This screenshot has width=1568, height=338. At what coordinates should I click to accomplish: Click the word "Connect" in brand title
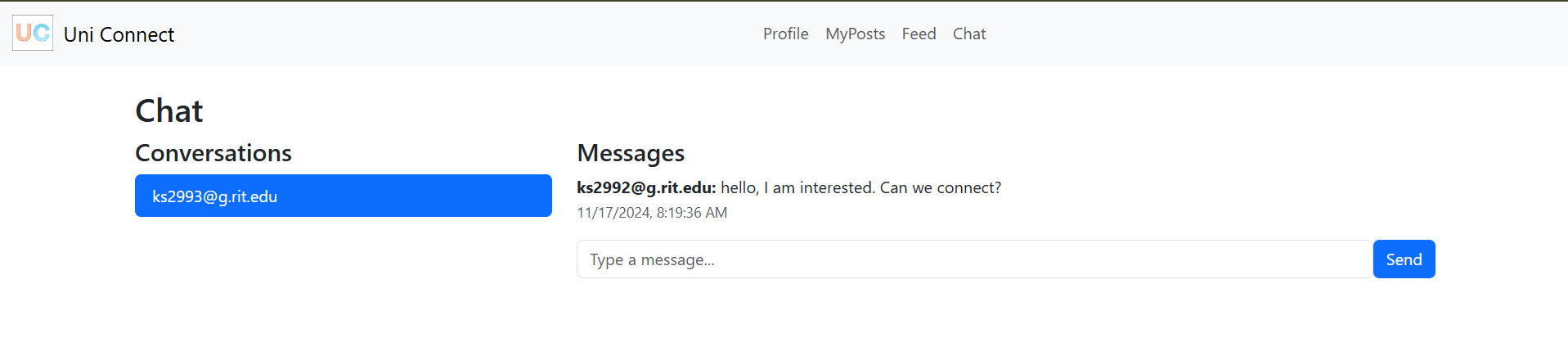[x=137, y=34]
